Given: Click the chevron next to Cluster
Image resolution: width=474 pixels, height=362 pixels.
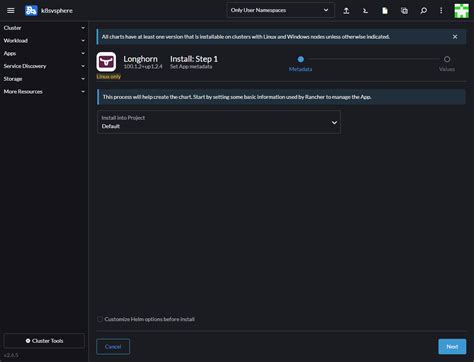Looking at the screenshot, I should [83, 28].
